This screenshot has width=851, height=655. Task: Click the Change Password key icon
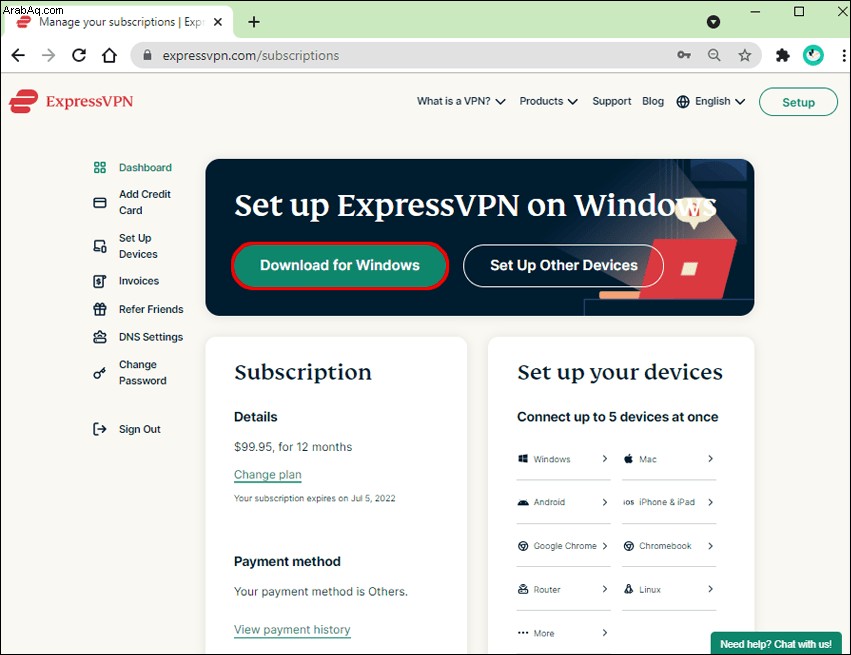[x=99, y=373]
